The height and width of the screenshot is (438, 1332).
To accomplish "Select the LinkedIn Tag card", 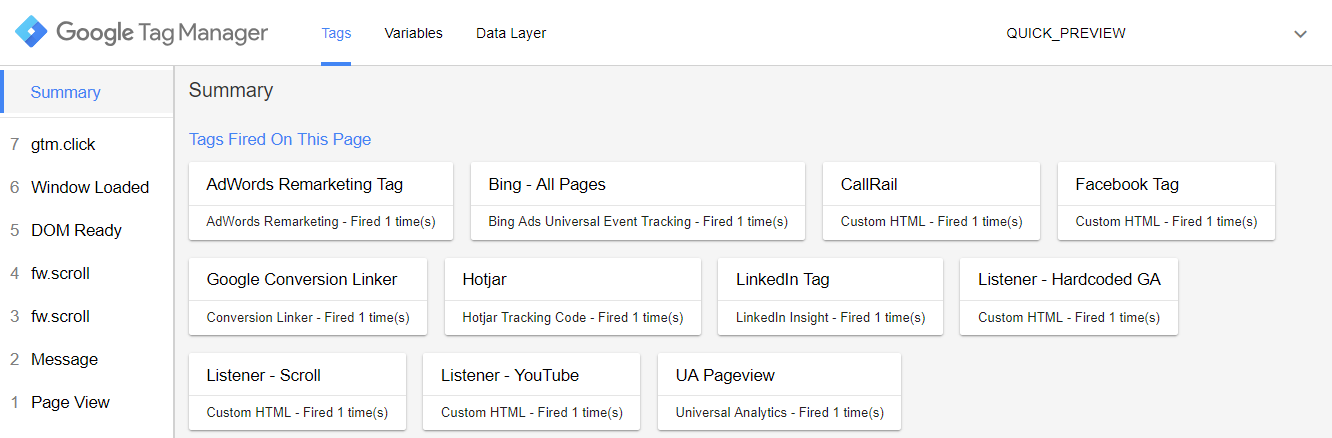I will 830,296.
